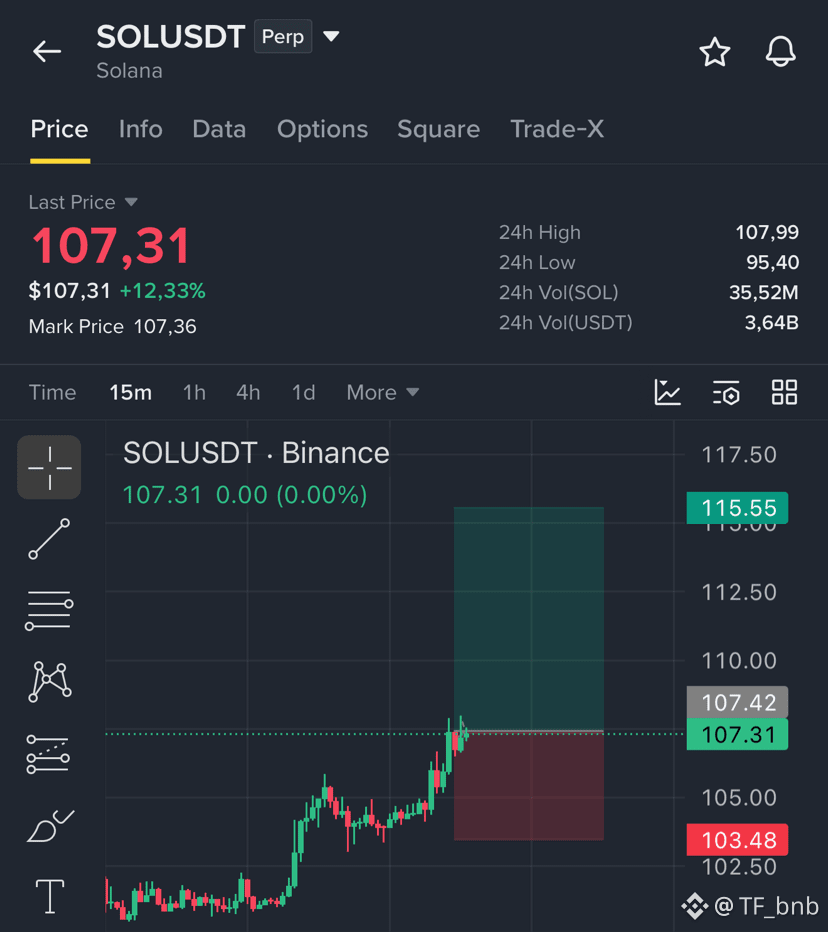This screenshot has height=932, width=828.
Task: Select the 4h chart interval
Action: [248, 392]
